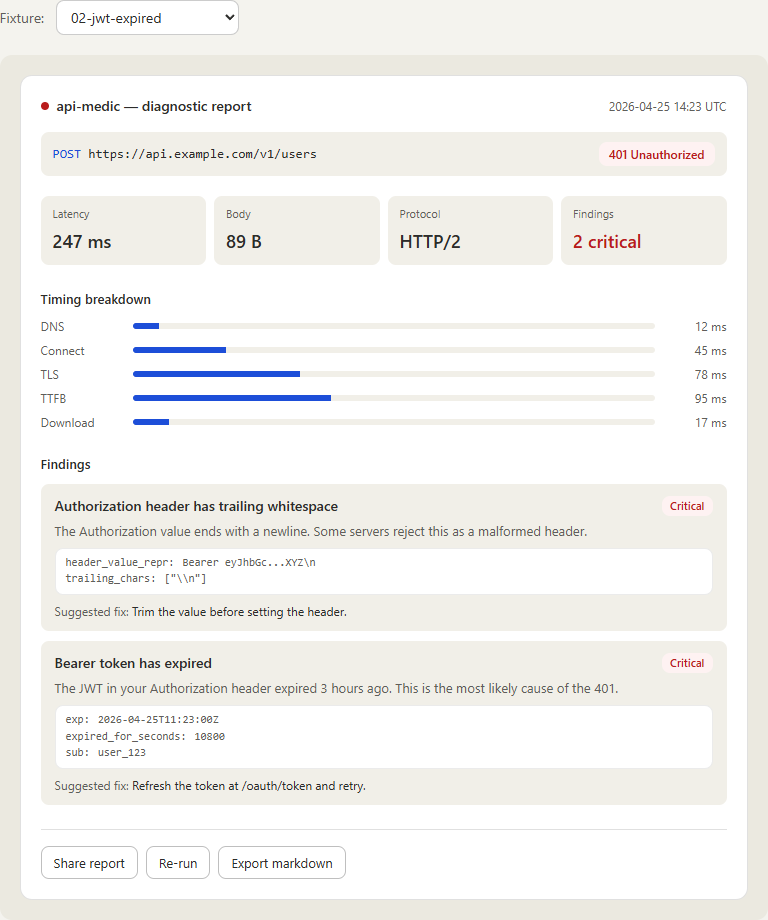
Task: Click the Protocol HTTP/2 card
Action: (x=470, y=230)
